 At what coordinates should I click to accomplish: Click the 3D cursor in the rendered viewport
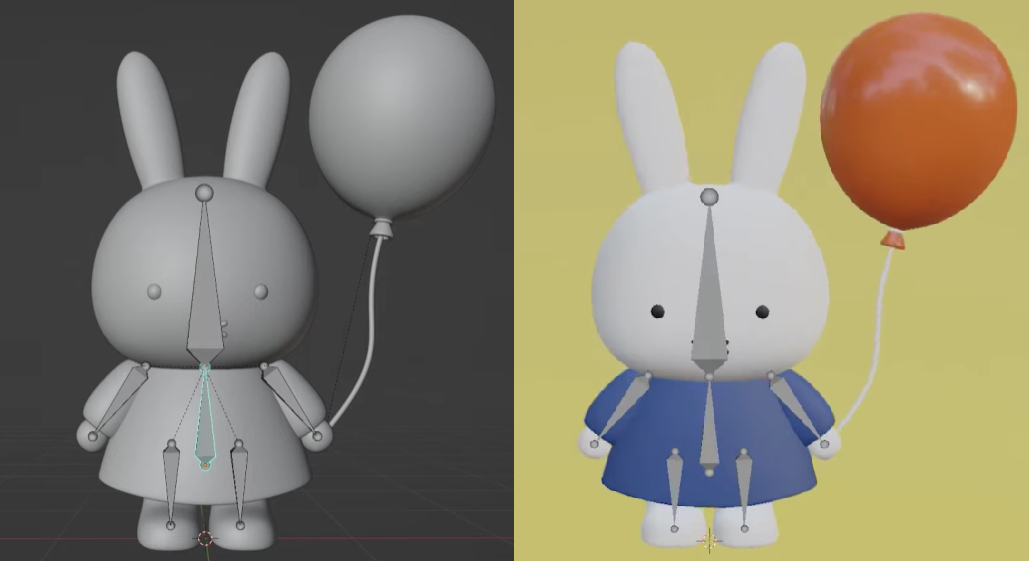point(709,541)
